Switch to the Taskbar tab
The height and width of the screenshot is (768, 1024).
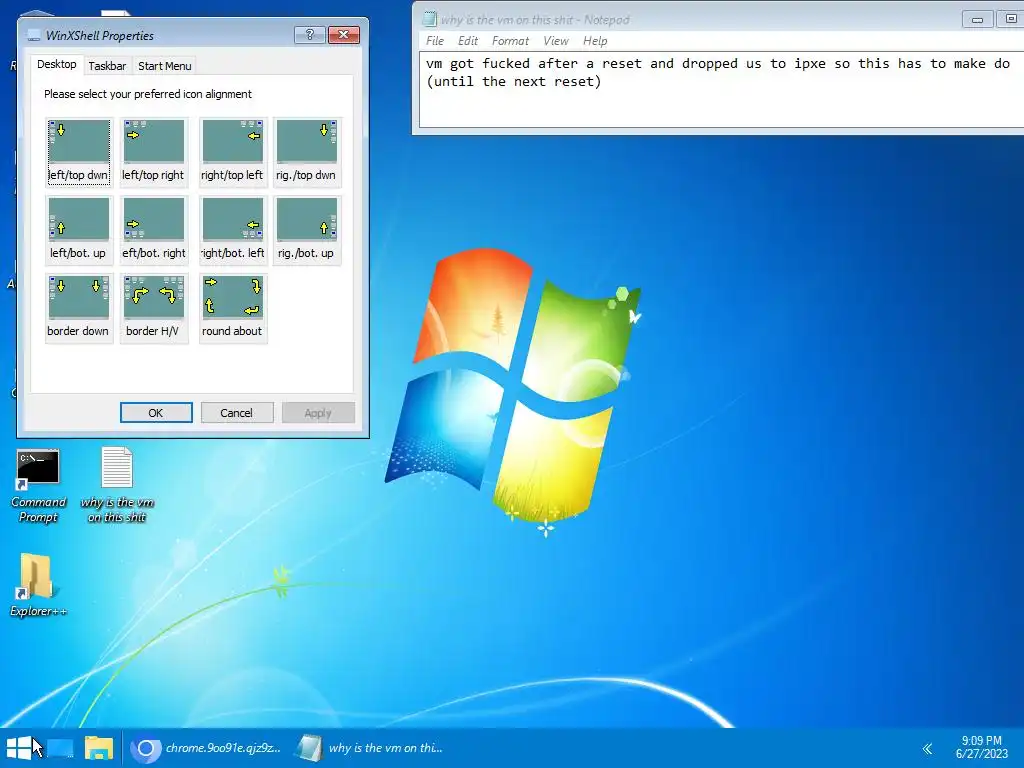107,66
